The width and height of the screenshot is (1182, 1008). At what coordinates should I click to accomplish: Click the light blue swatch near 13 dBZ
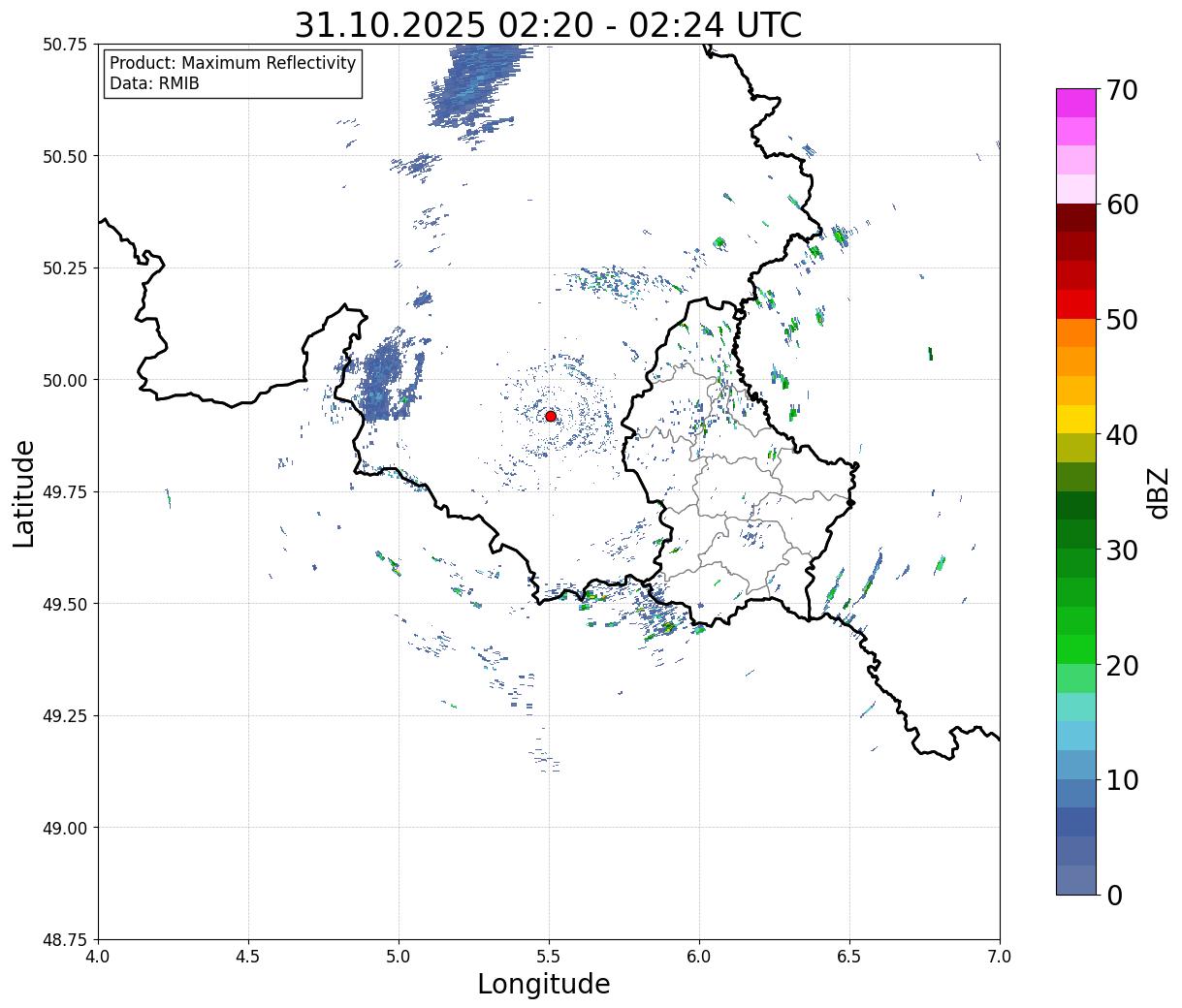click(x=1076, y=736)
